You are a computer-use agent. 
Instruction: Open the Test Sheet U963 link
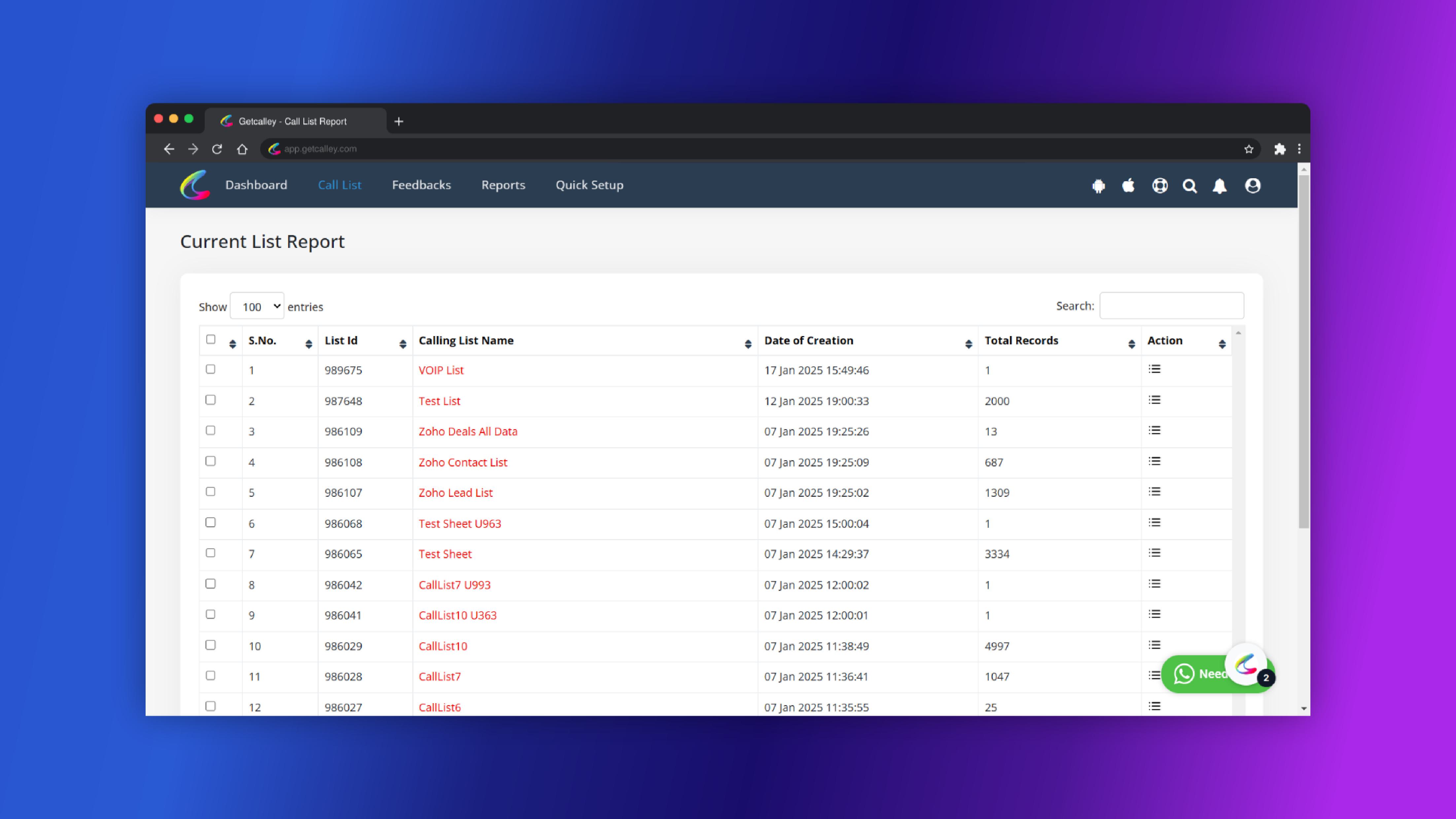460,524
